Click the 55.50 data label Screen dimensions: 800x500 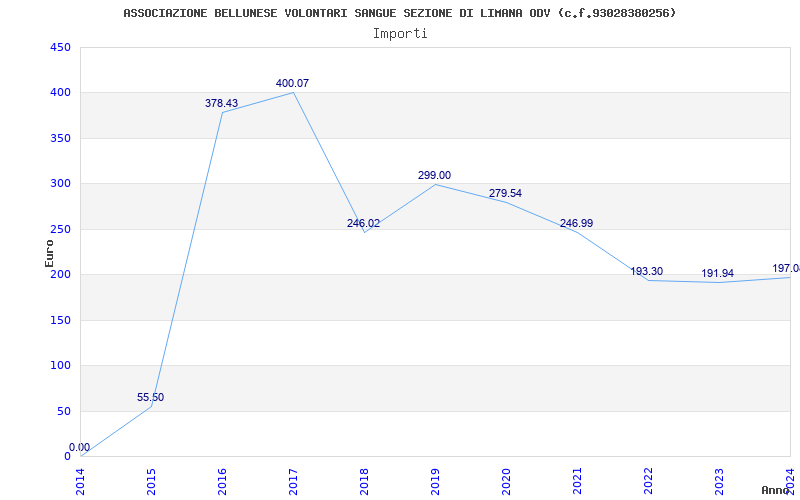tap(151, 397)
